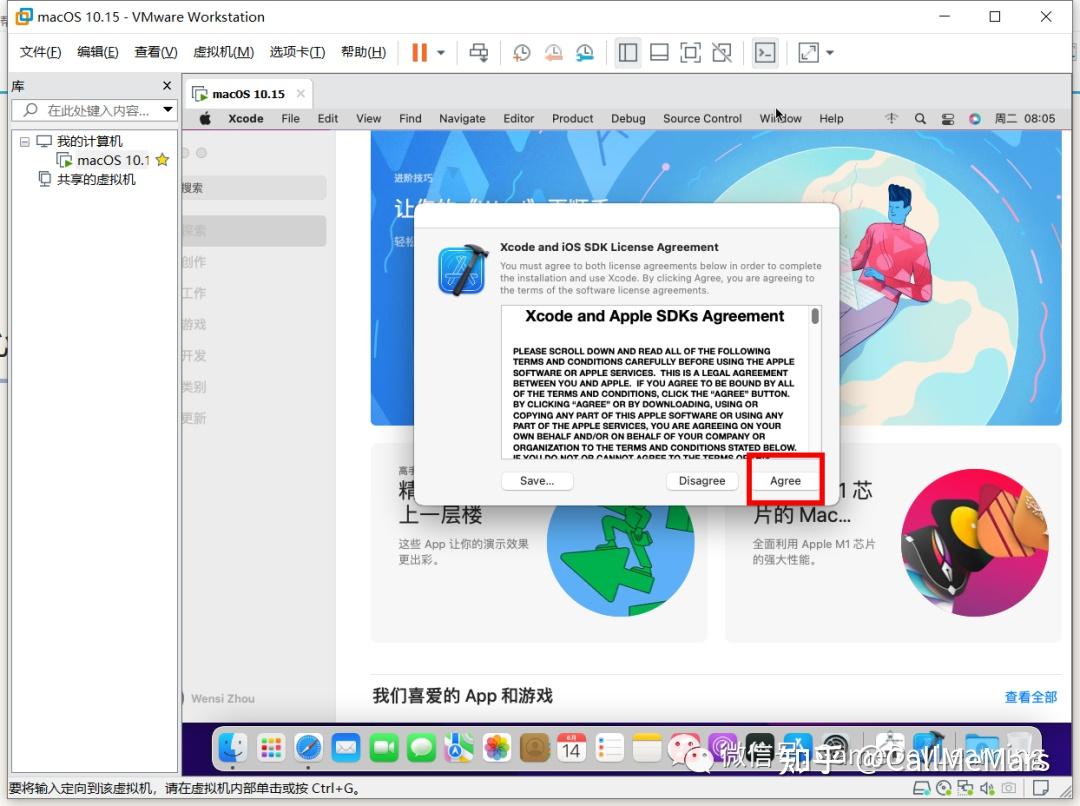Click the network adapter icon in status bar
1080x806 pixels.
(x=966, y=788)
